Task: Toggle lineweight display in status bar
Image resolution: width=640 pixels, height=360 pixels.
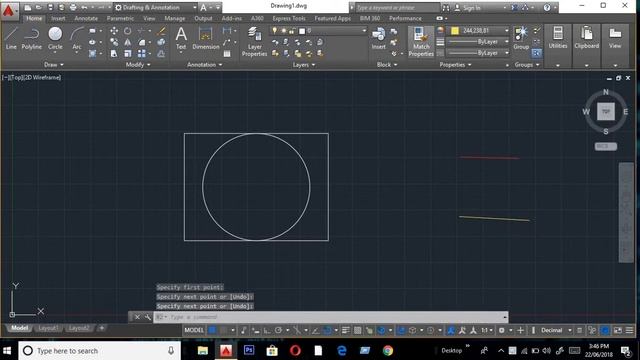Action: pyautogui.click(x=345, y=330)
